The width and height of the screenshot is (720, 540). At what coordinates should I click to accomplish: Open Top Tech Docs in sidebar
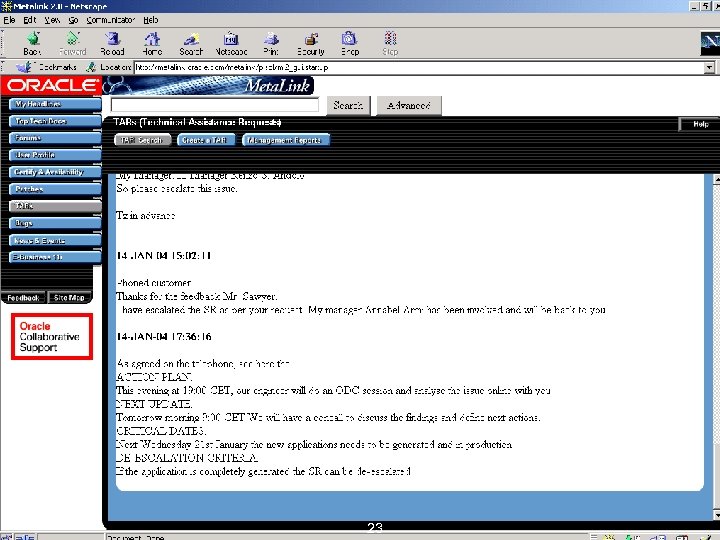point(55,121)
